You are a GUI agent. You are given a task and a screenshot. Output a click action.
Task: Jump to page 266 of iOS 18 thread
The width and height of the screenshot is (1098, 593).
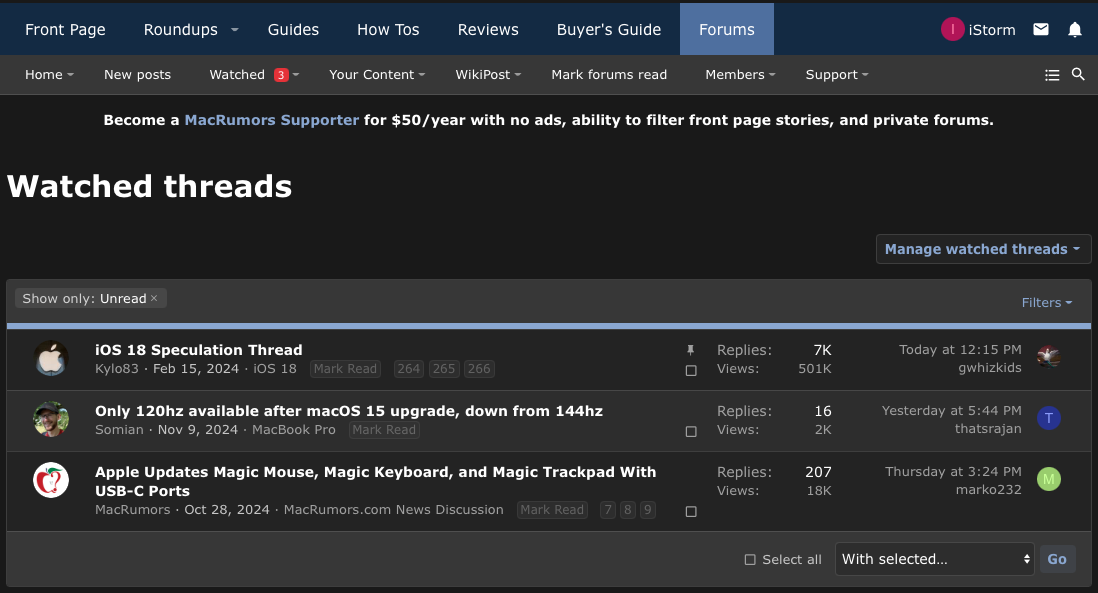pos(479,369)
